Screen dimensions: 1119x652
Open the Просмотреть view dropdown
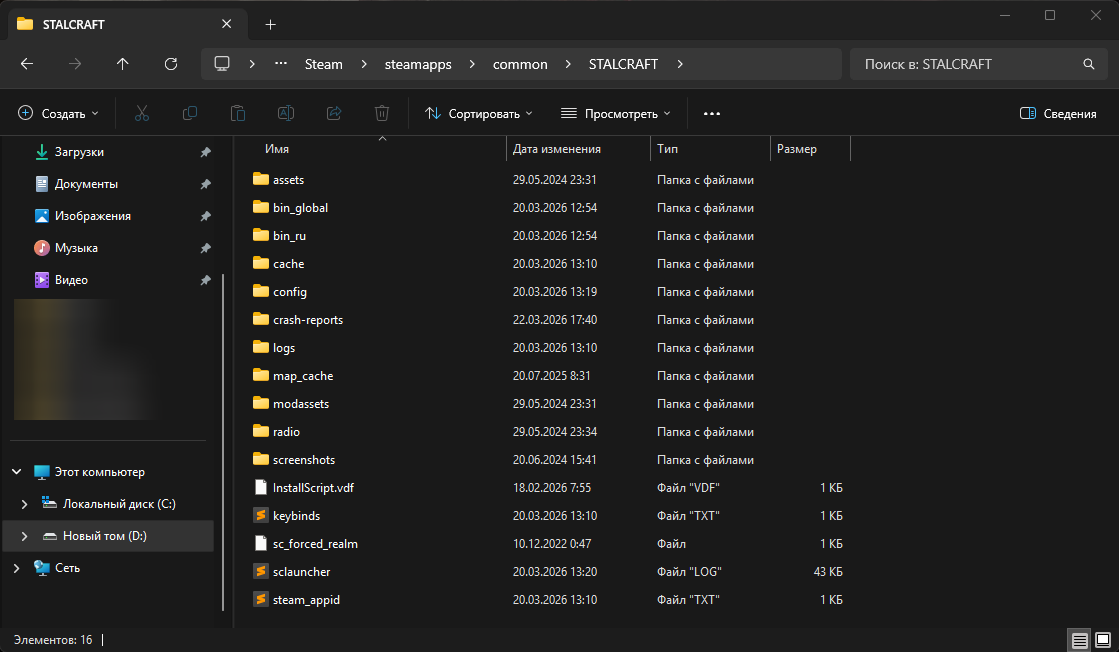[x=615, y=114]
